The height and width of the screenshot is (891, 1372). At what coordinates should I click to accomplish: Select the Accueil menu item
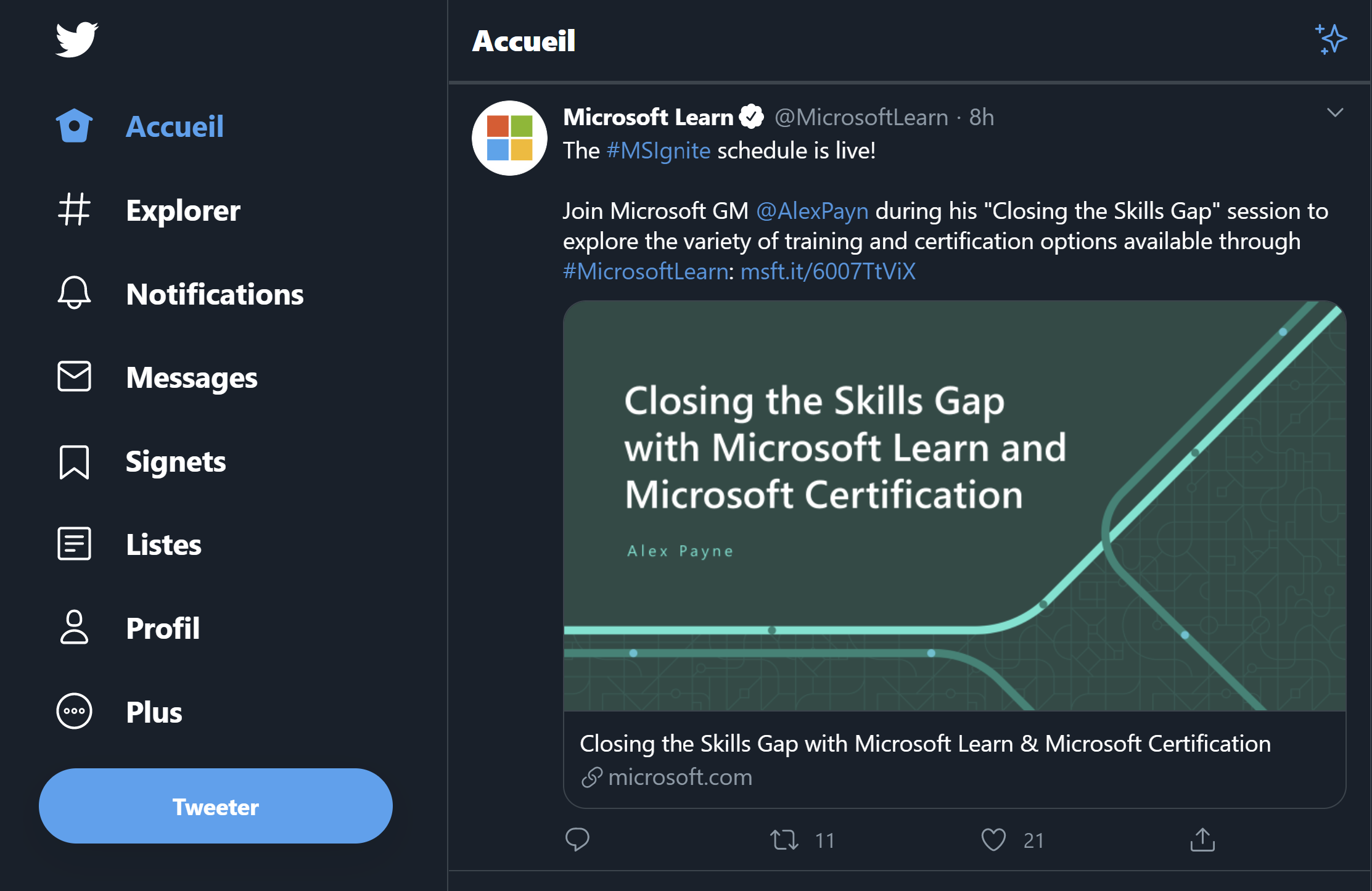[x=175, y=126]
